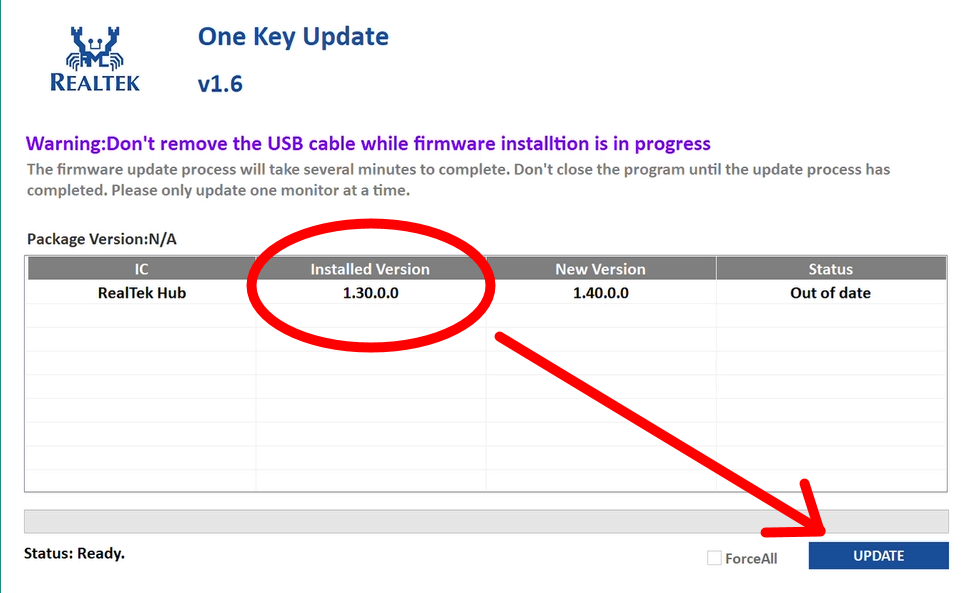Screen dimensions: 971x593
Task: Click the v1.6 version label
Action: point(220,84)
